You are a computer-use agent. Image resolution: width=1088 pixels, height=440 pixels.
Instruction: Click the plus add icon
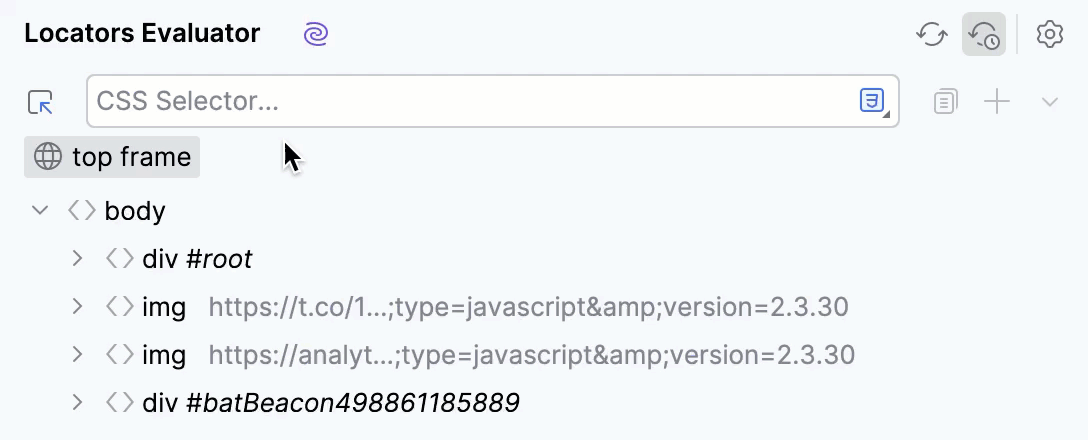(x=997, y=102)
